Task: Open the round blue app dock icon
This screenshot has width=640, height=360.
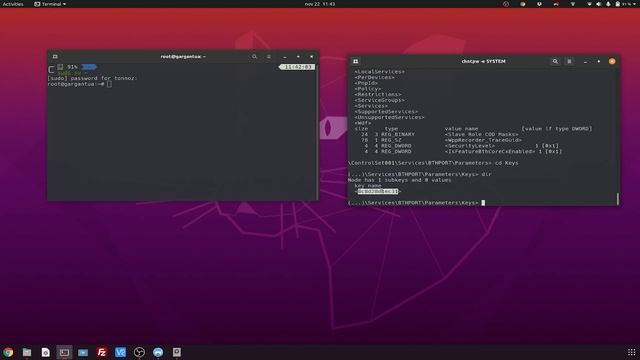Action: tap(158, 352)
